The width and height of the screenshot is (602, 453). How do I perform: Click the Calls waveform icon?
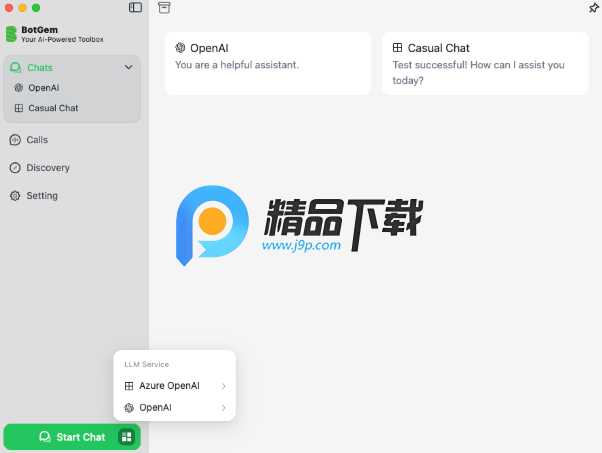[x=15, y=140]
